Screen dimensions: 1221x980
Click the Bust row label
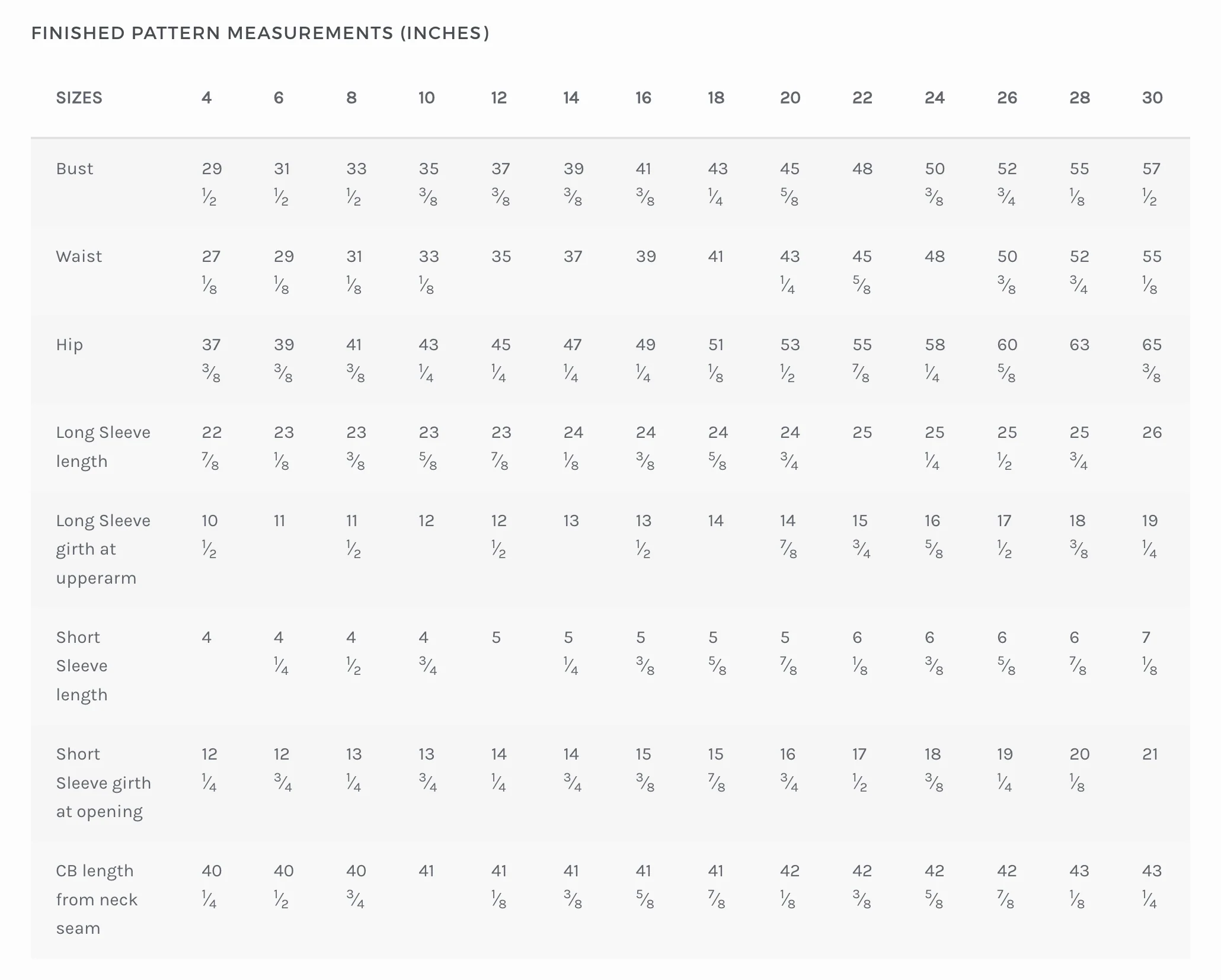pos(75,169)
